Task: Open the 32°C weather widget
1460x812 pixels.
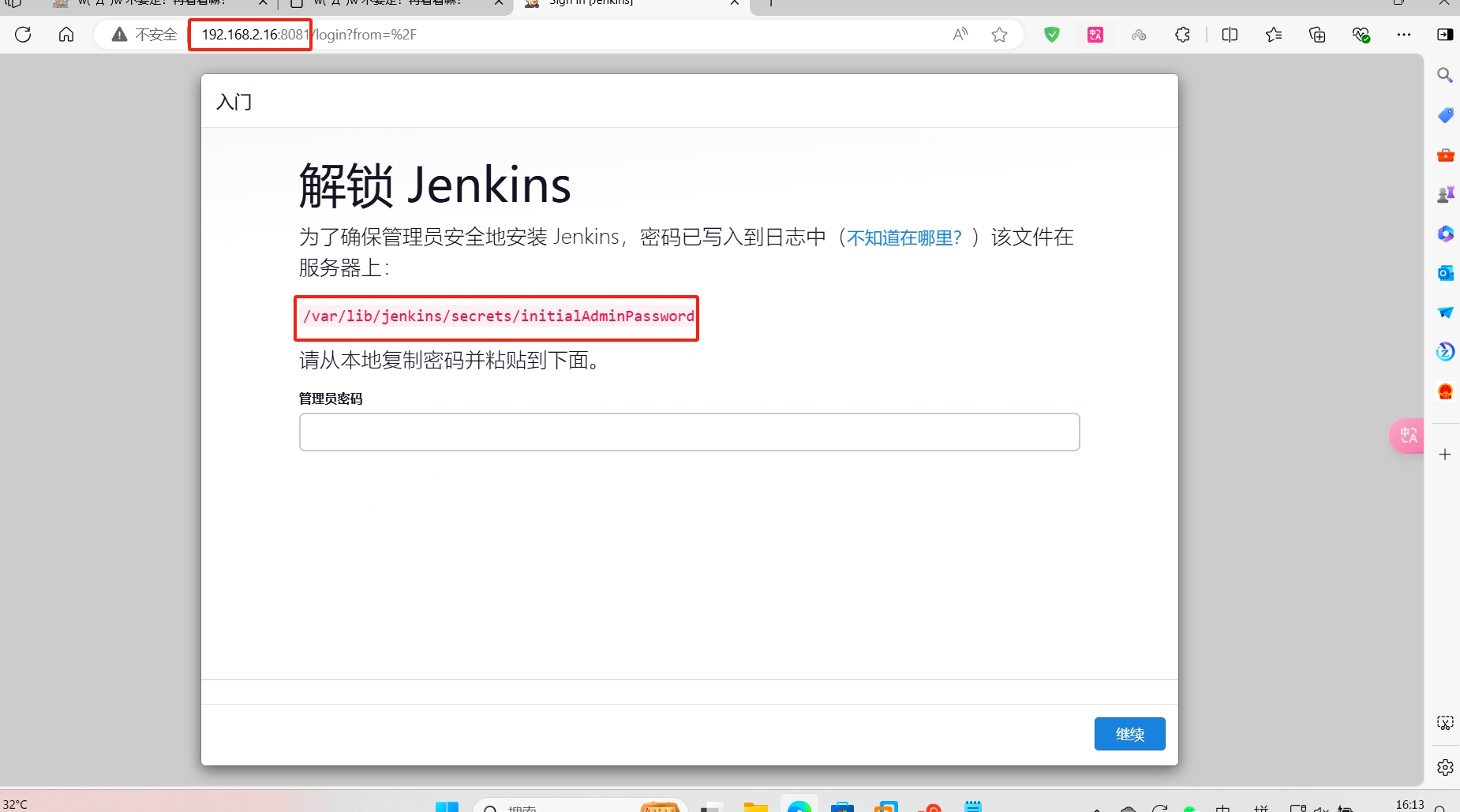Action: [x=16, y=804]
